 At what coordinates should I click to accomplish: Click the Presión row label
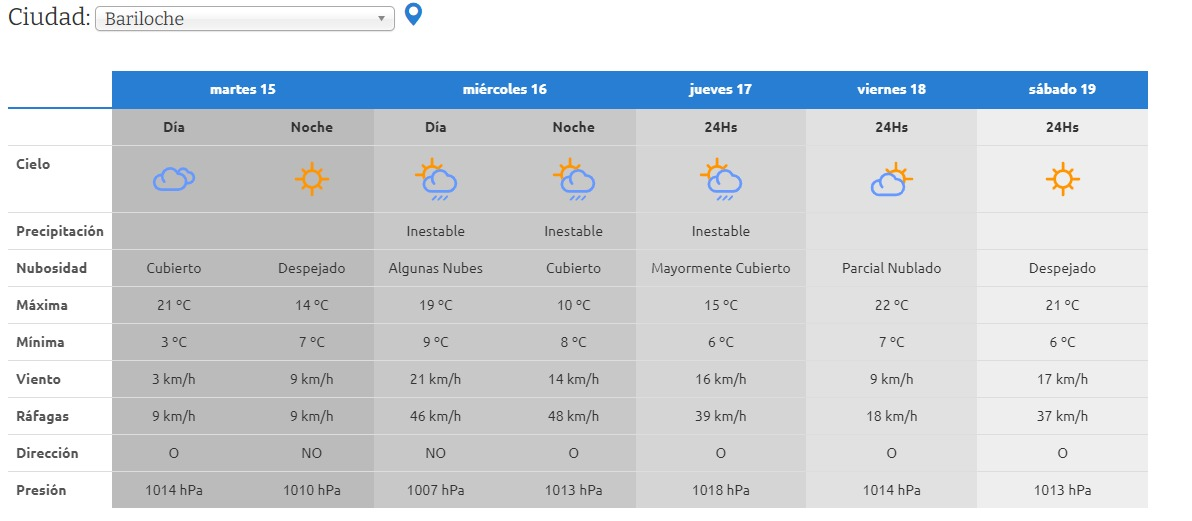(41, 490)
